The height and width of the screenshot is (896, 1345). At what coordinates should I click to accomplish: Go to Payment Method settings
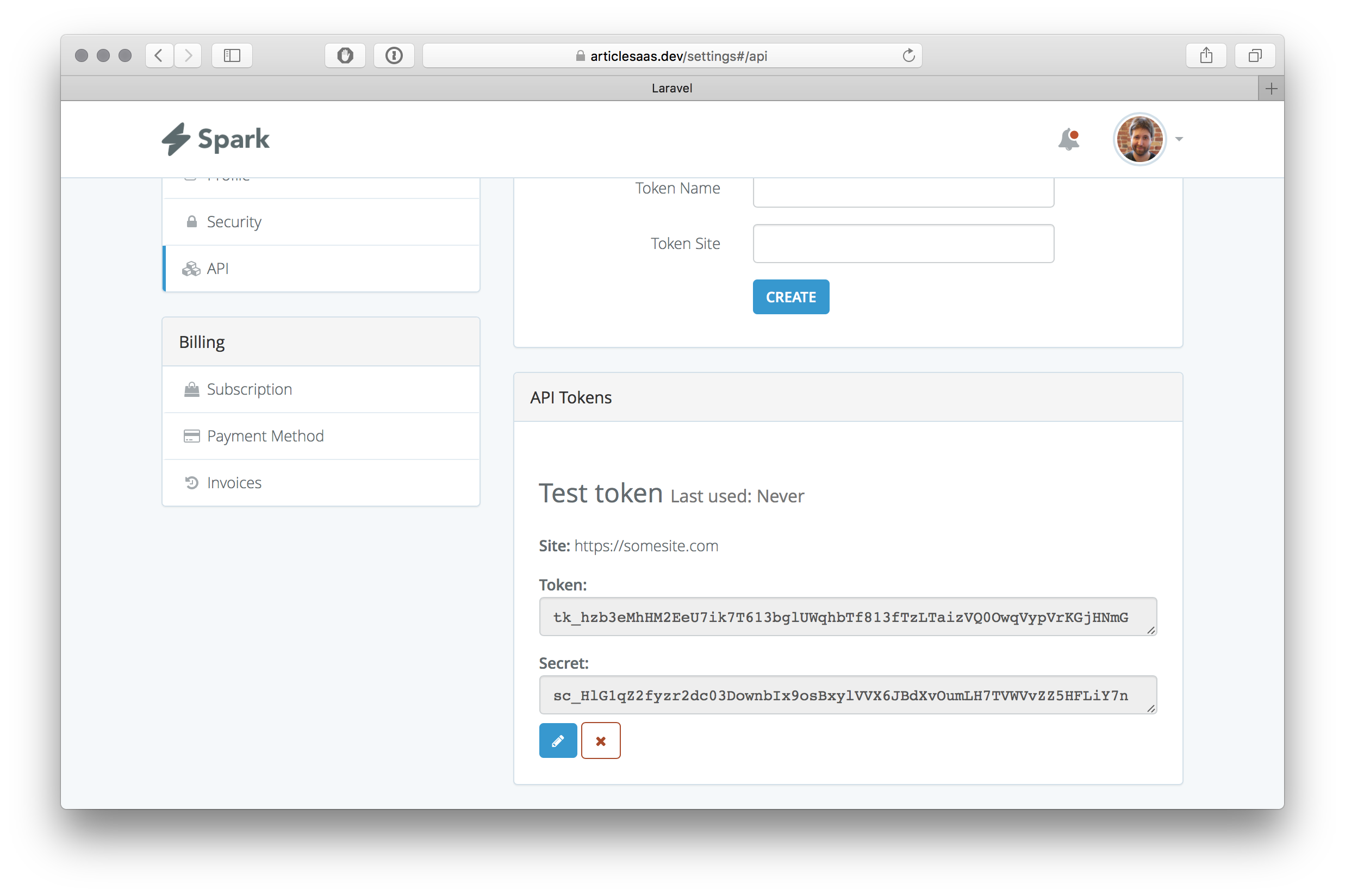pos(265,436)
